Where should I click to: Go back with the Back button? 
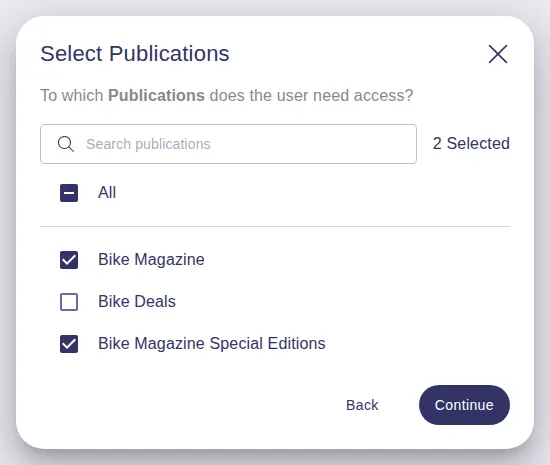[x=362, y=405]
